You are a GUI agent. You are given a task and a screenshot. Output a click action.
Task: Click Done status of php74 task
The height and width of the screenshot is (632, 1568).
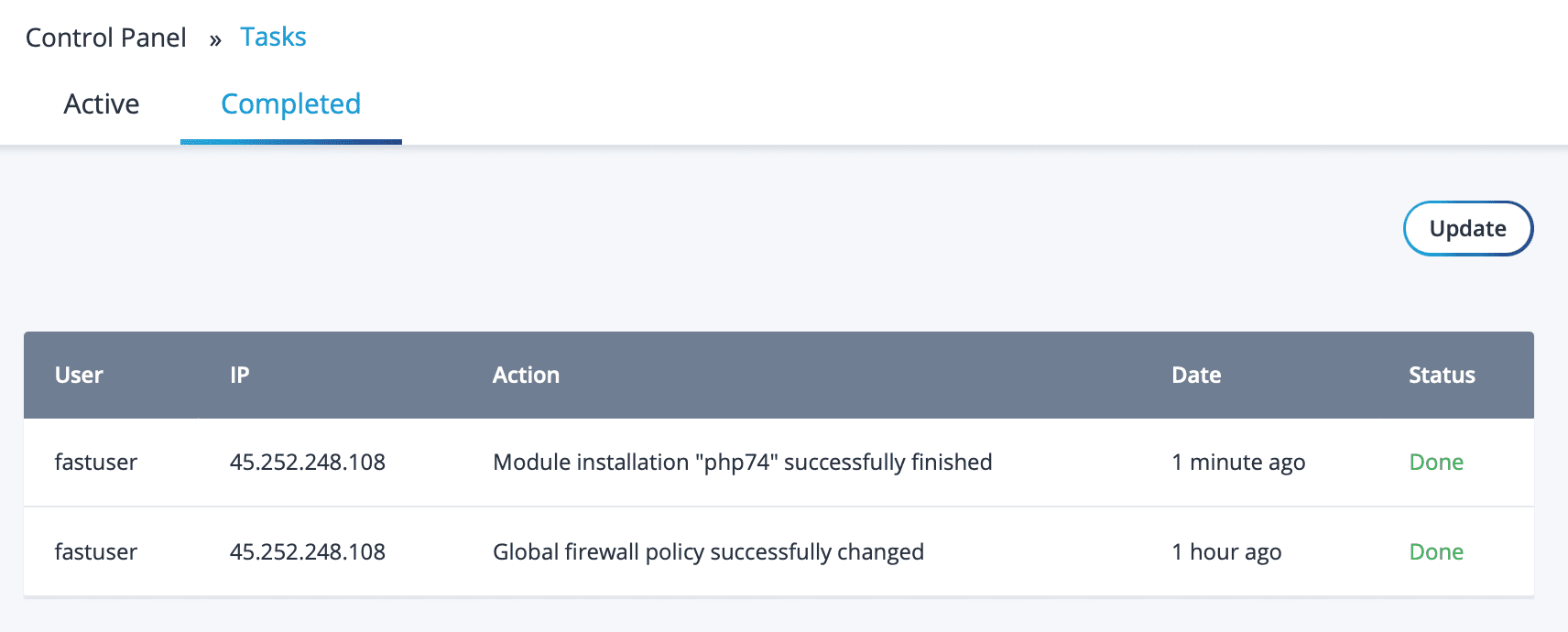tap(1436, 462)
